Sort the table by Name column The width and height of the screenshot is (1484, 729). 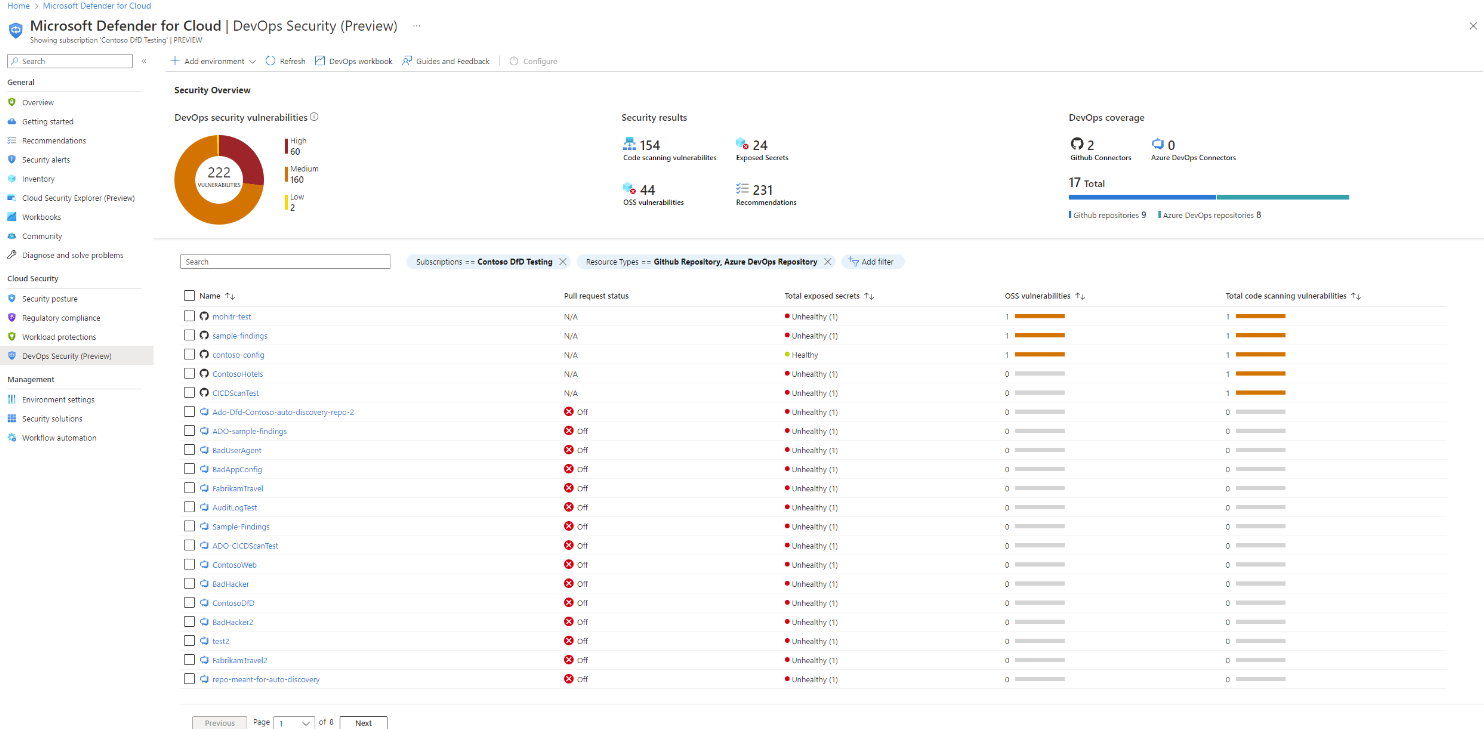coord(217,296)
